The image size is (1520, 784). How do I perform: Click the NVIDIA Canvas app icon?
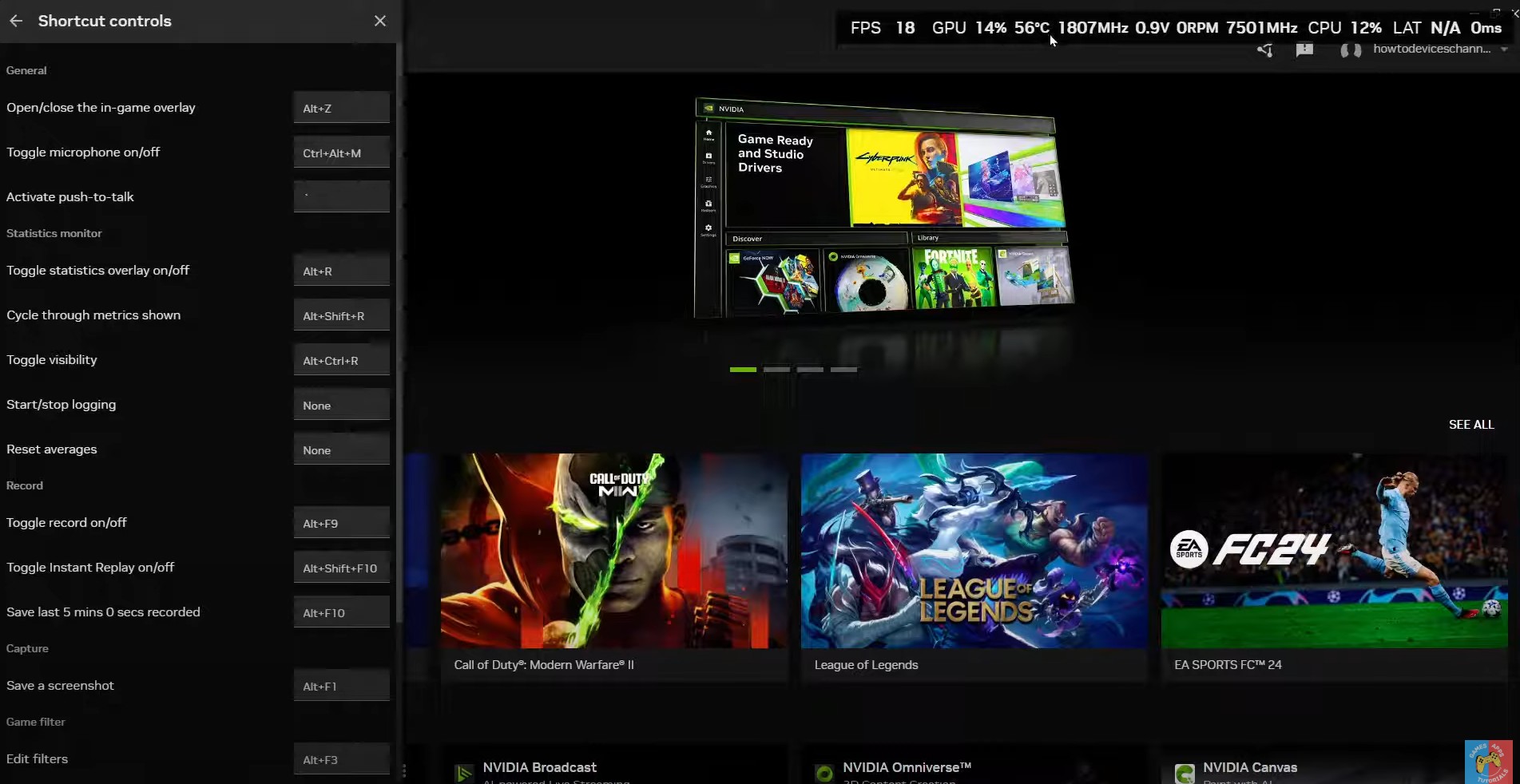1185,773
